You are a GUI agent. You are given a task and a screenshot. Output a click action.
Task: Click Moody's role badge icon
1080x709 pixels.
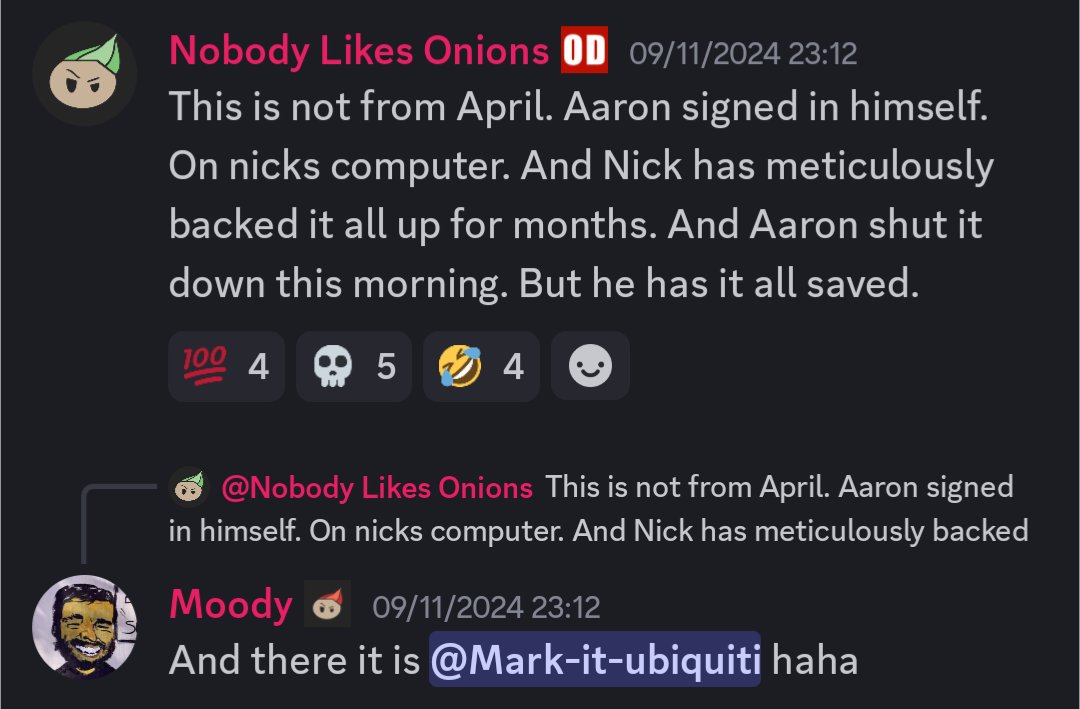[328, 604]
